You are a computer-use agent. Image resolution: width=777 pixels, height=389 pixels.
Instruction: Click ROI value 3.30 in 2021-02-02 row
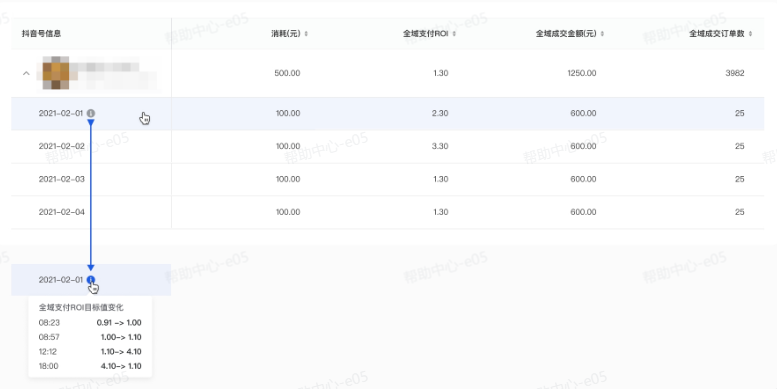pos(440,146)
